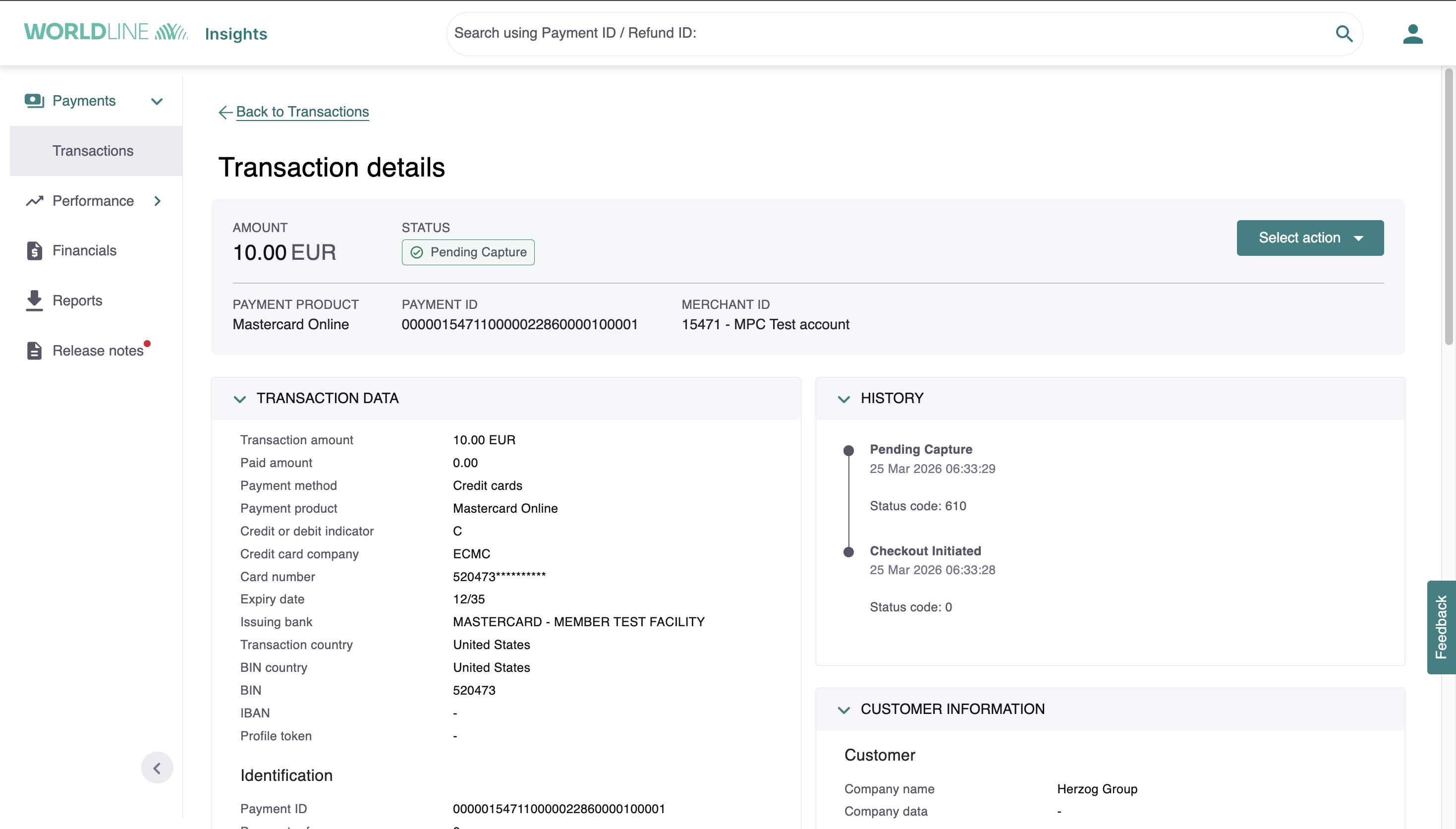This screenshot has height=829, width=1456.
Task: Collapse the Payments menu chevron
Action: pos(157,101)
